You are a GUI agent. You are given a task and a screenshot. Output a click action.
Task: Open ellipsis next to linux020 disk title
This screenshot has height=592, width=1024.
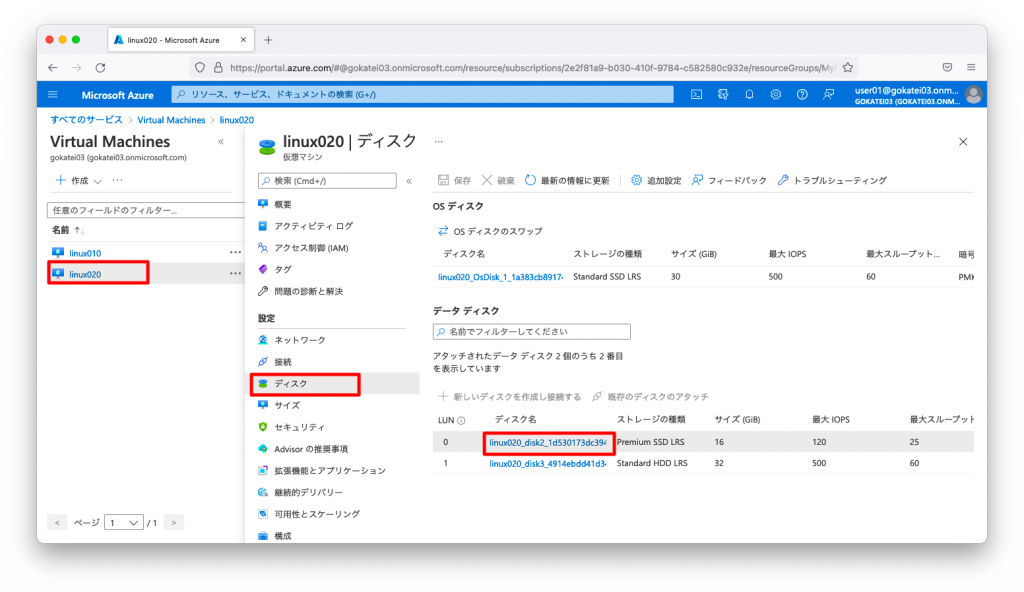click(438, 142)
